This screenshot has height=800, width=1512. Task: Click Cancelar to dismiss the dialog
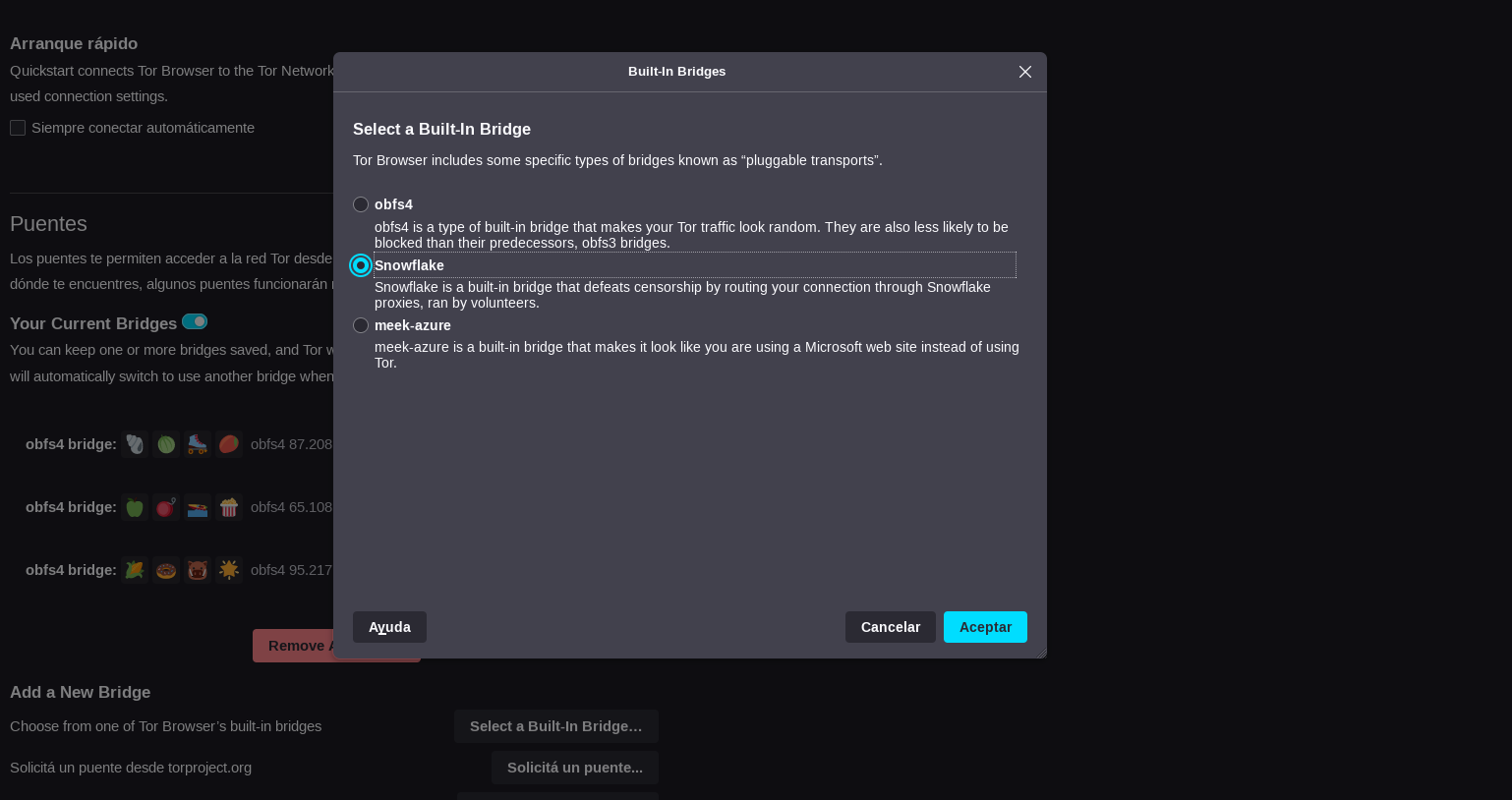point(890,627)
